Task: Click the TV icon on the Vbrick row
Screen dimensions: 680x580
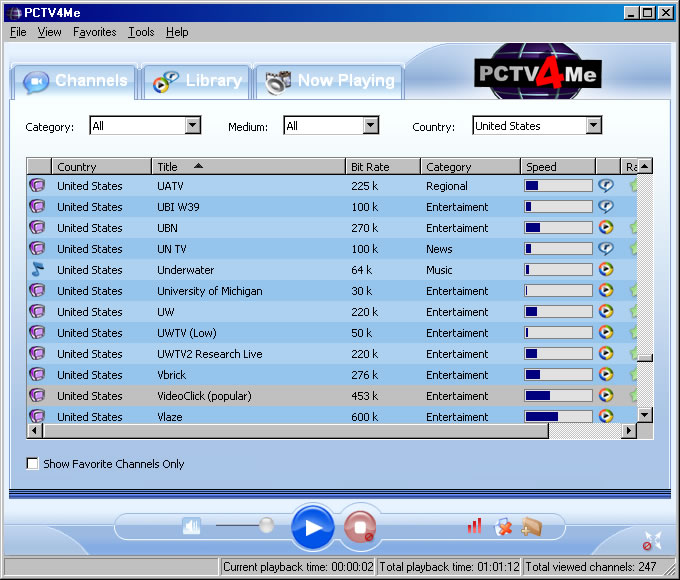Action: pyautogui.click(x=37, y=374)
